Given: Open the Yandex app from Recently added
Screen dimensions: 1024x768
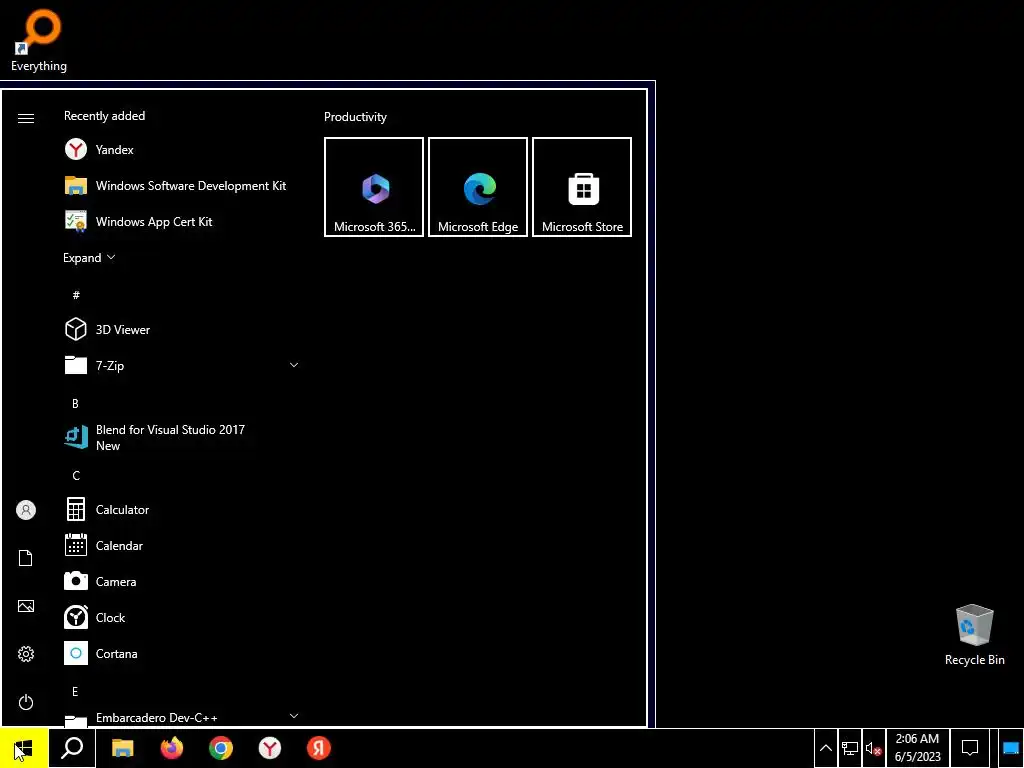Looking at the screenshot, I should pyautogui.click(x=181, y=150).
